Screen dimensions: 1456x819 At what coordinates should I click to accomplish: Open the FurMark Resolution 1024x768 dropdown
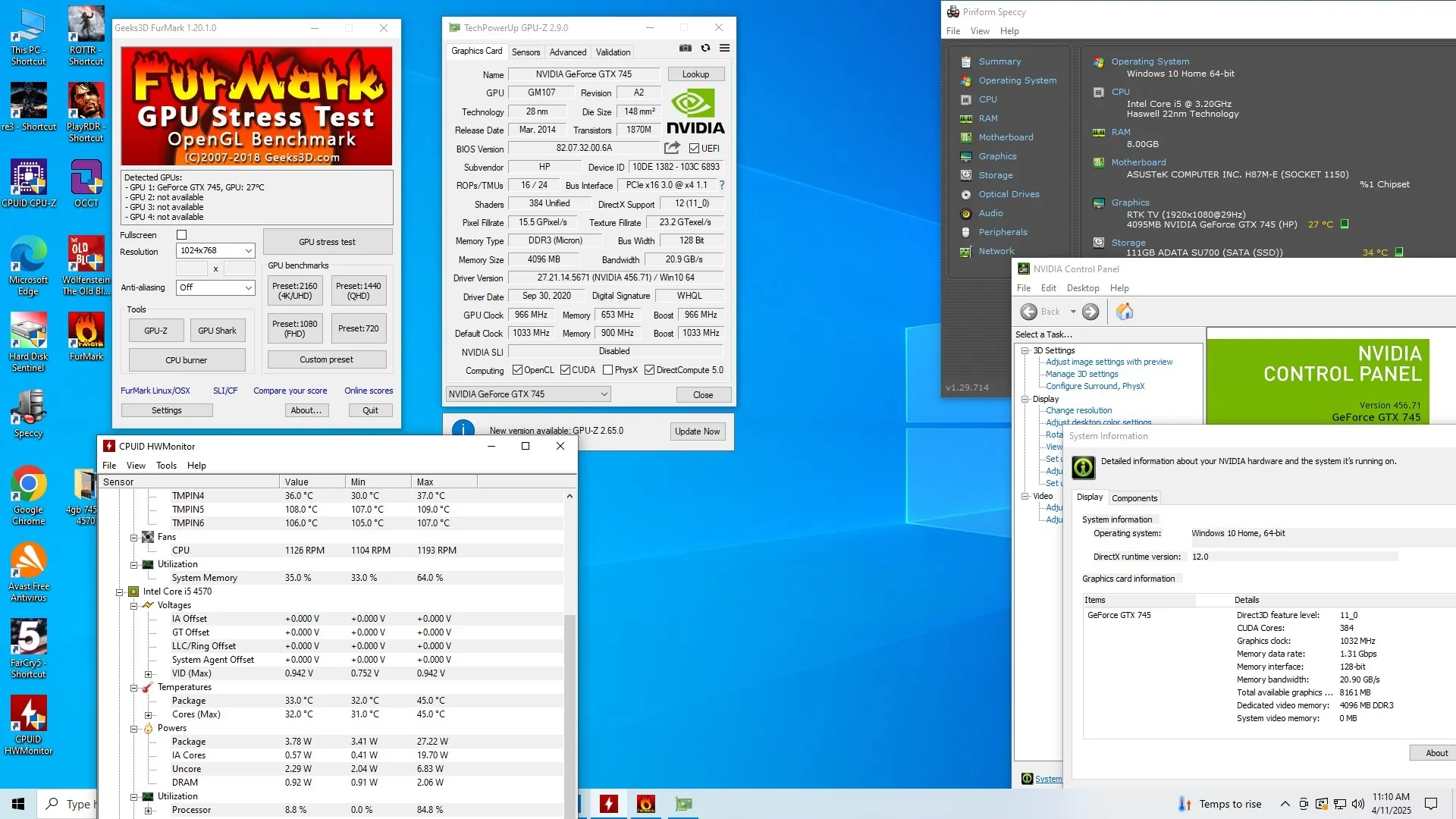(x=215, y=250)
